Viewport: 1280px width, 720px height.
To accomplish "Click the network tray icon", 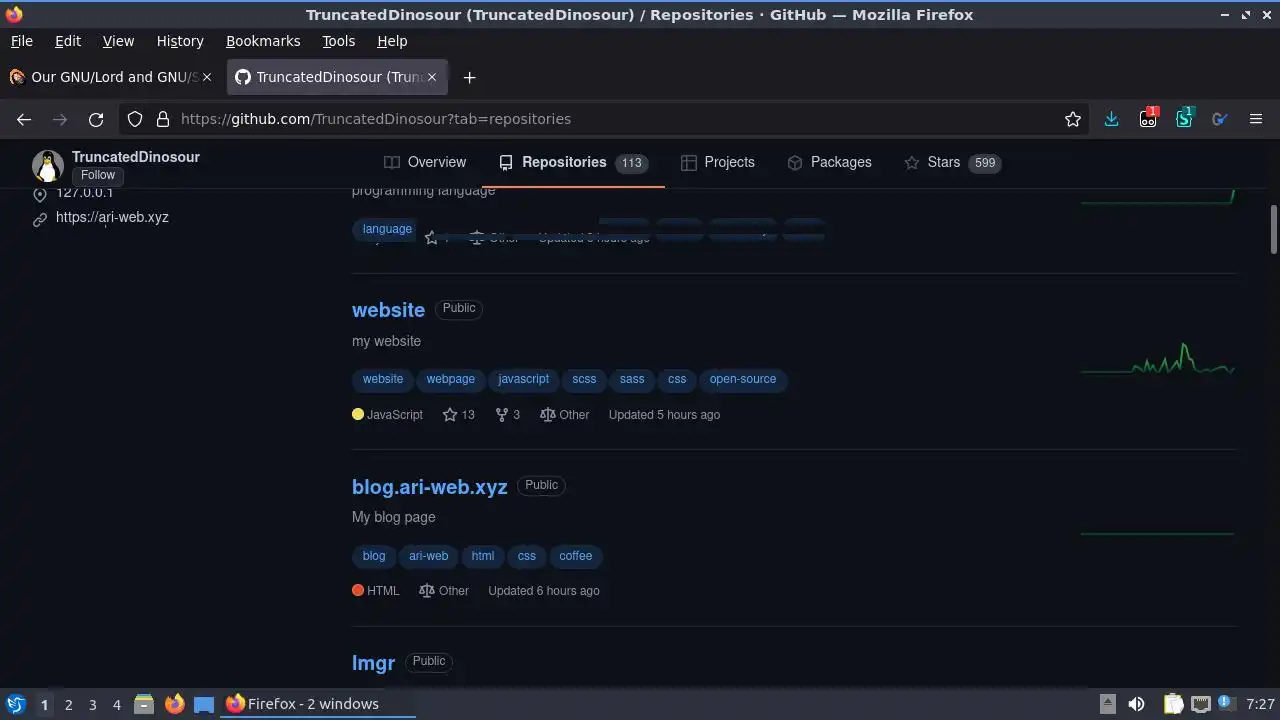I will [x=1201, y=704].
